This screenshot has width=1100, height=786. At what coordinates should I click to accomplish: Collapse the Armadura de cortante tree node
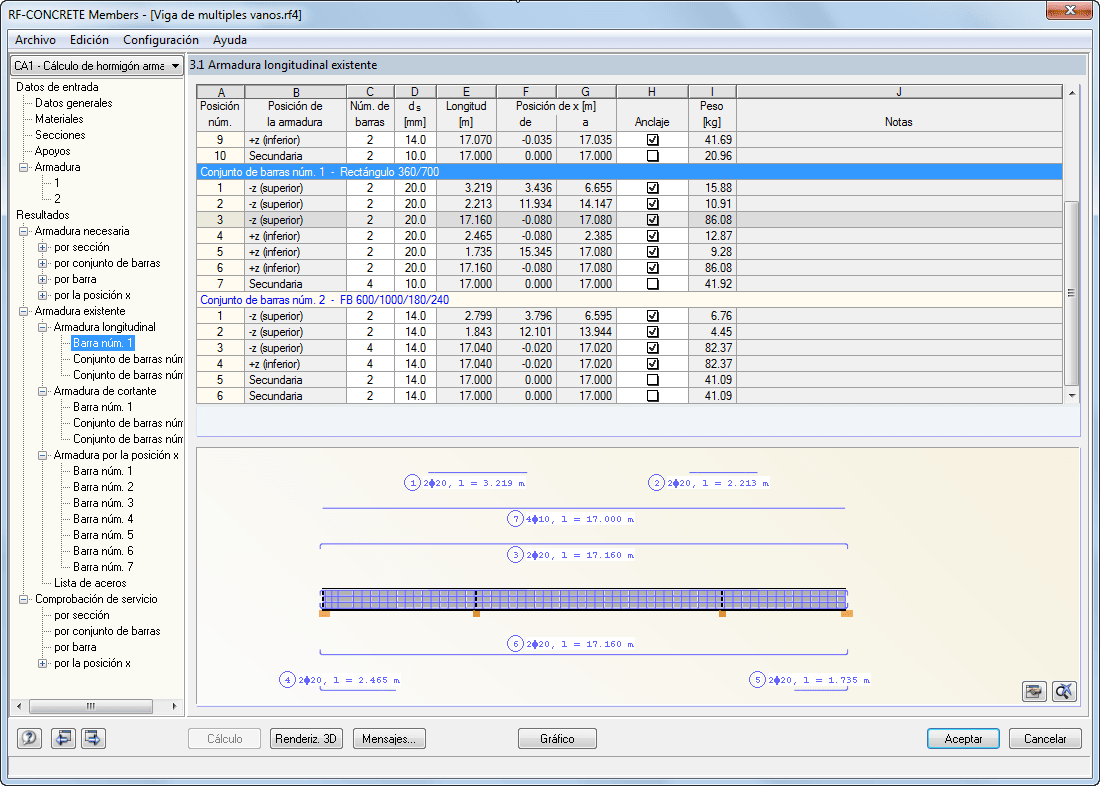pos(42,391)
